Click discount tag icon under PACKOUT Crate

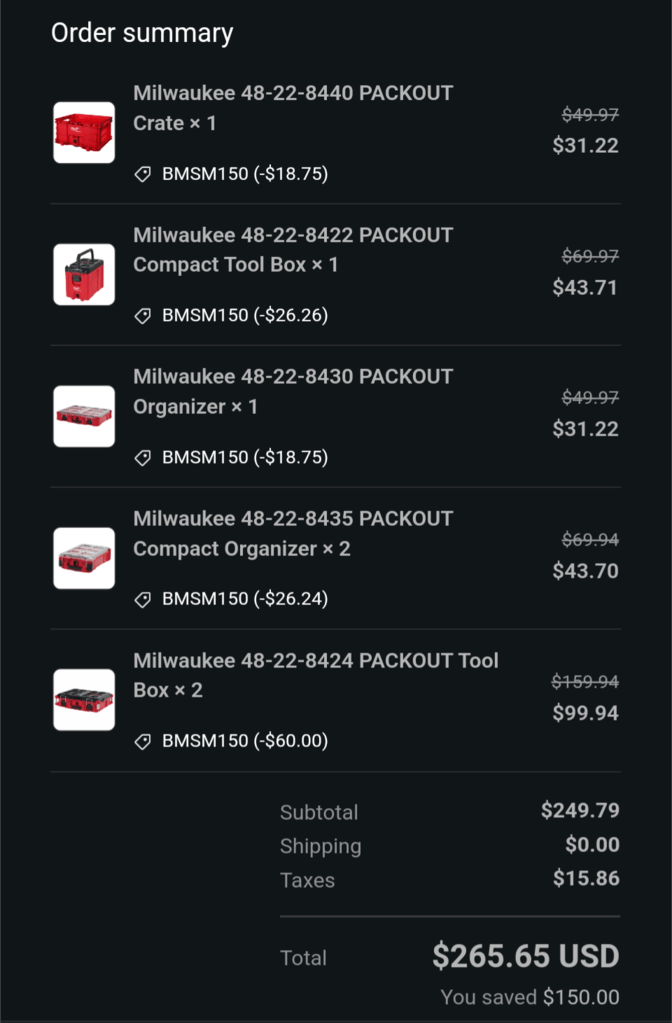[x=142, y=174]
